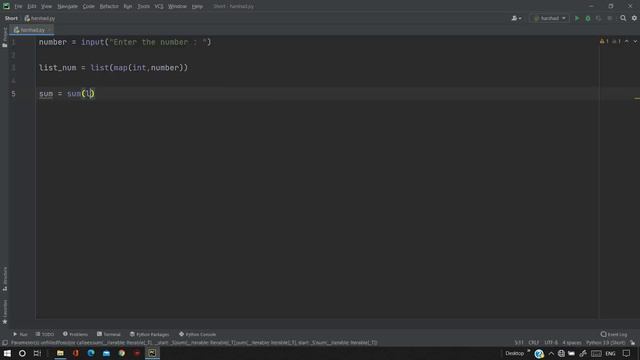Open the Tools menu
The width and height of the screenshot is (640, 360).
143,7
